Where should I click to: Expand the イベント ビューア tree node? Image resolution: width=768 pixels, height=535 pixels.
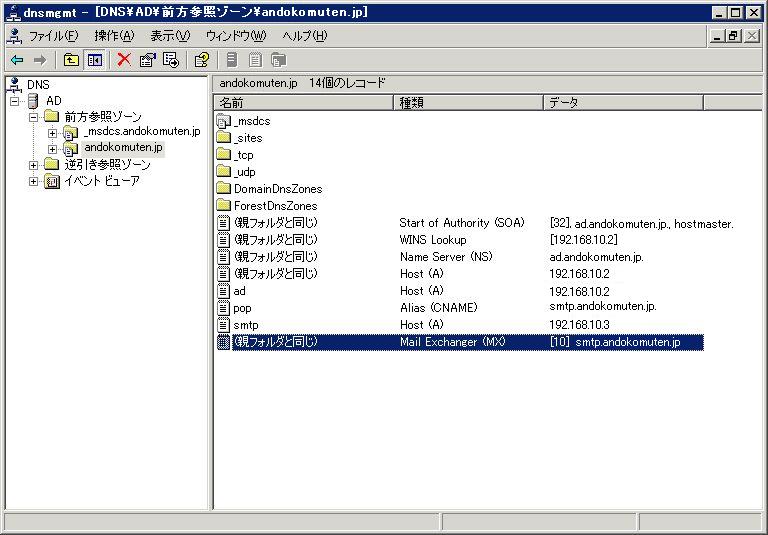[33, 181]
